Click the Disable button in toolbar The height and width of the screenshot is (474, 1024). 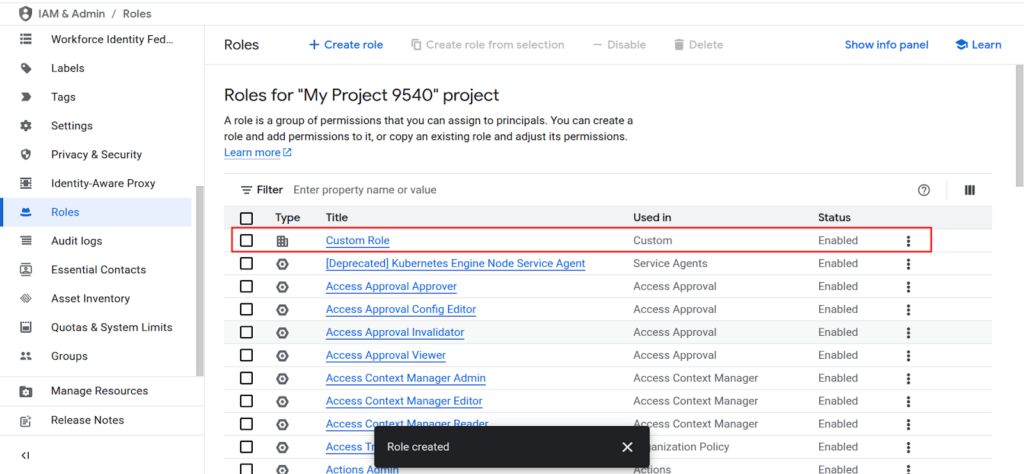619,44
